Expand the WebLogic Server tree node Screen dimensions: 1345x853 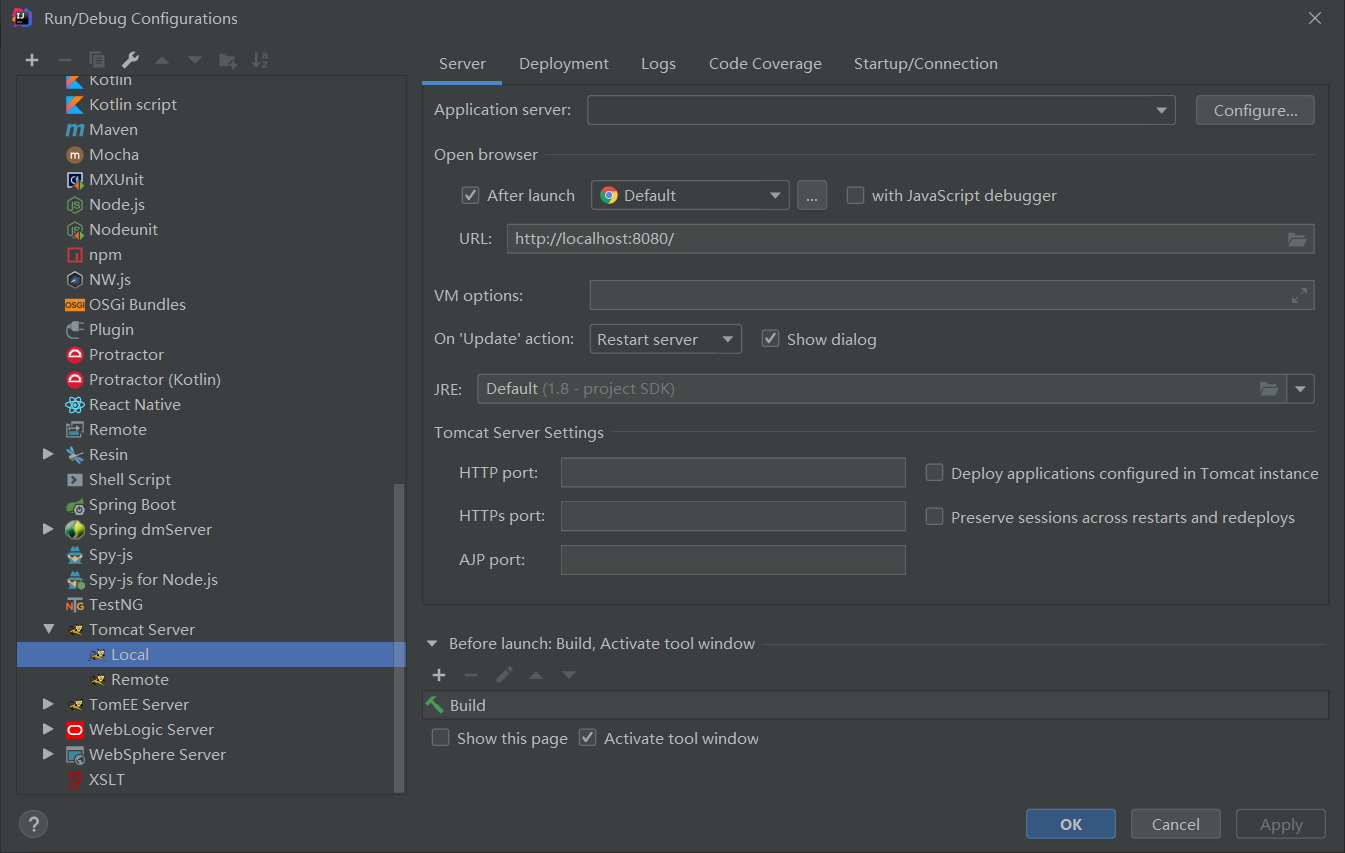(48, 729)
